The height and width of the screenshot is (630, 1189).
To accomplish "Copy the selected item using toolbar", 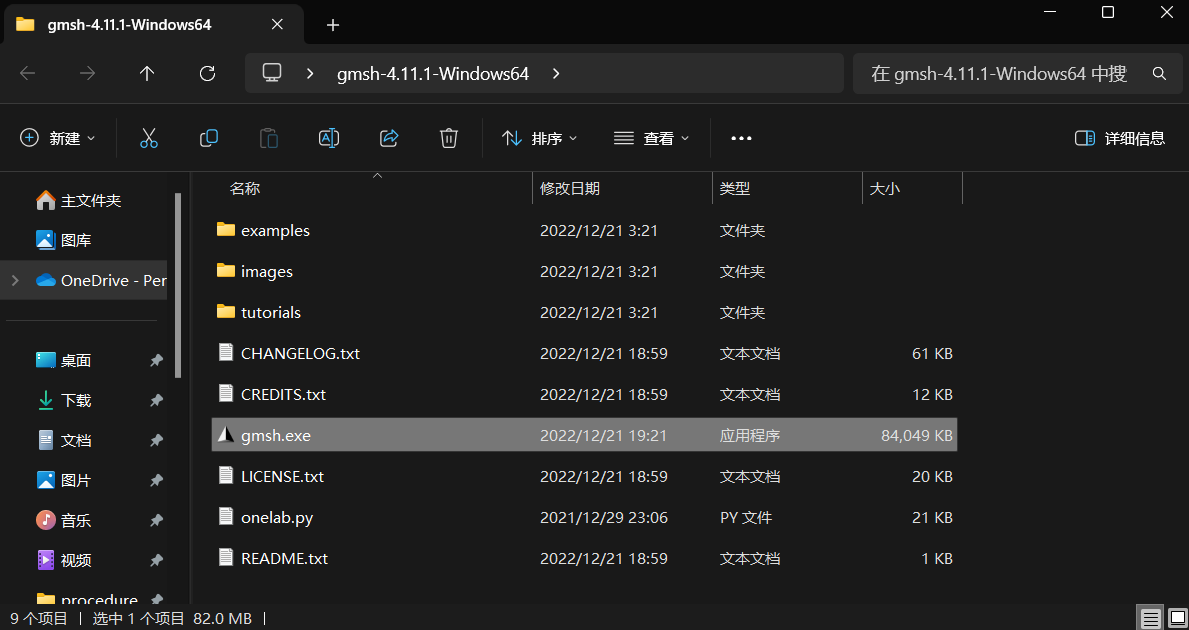I will click(208, 138).
